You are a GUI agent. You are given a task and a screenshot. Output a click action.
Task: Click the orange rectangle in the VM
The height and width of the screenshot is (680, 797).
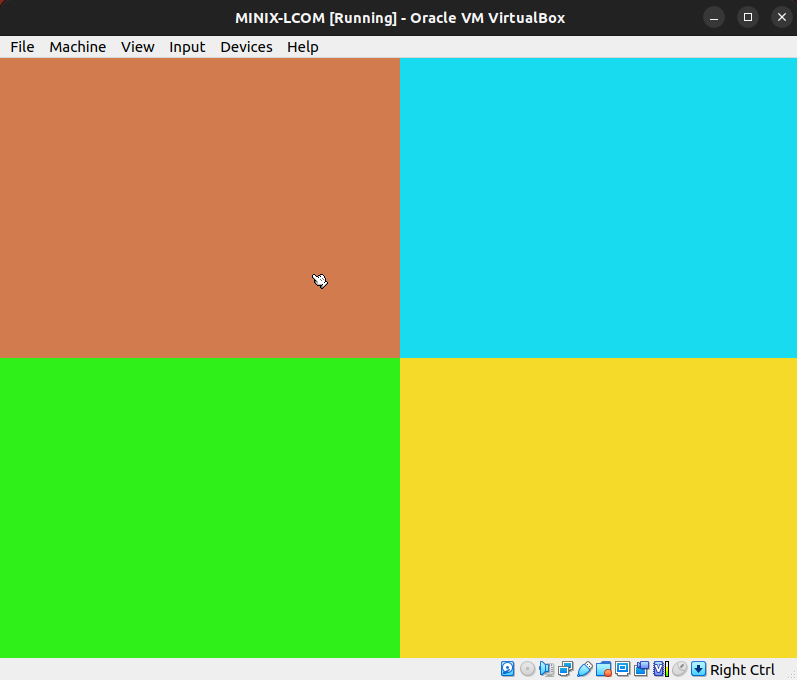pyautogui.click(x=200, y=208)
